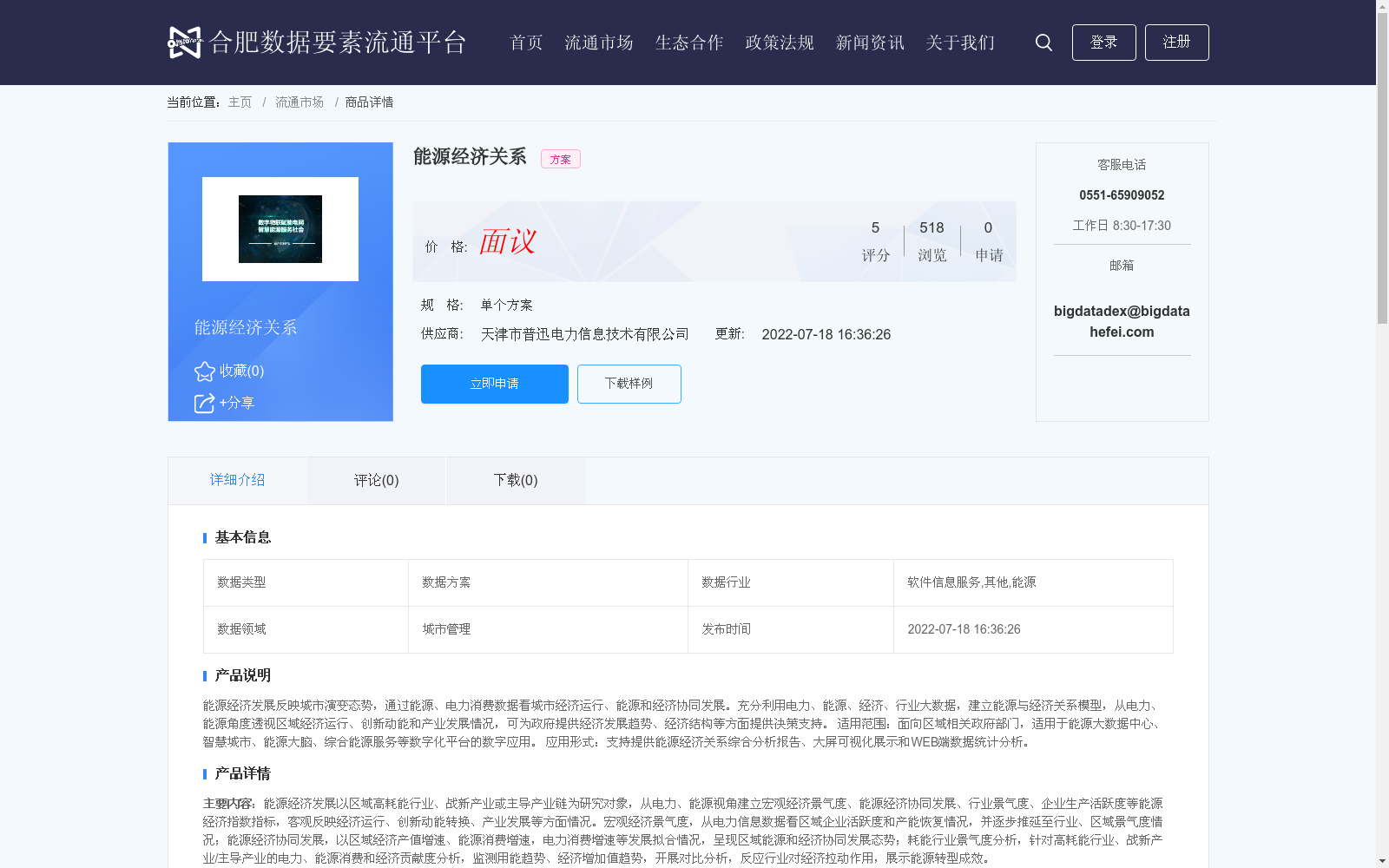
Task: Click the 基本信息 section heading
Action: click(x=243, y=537)
